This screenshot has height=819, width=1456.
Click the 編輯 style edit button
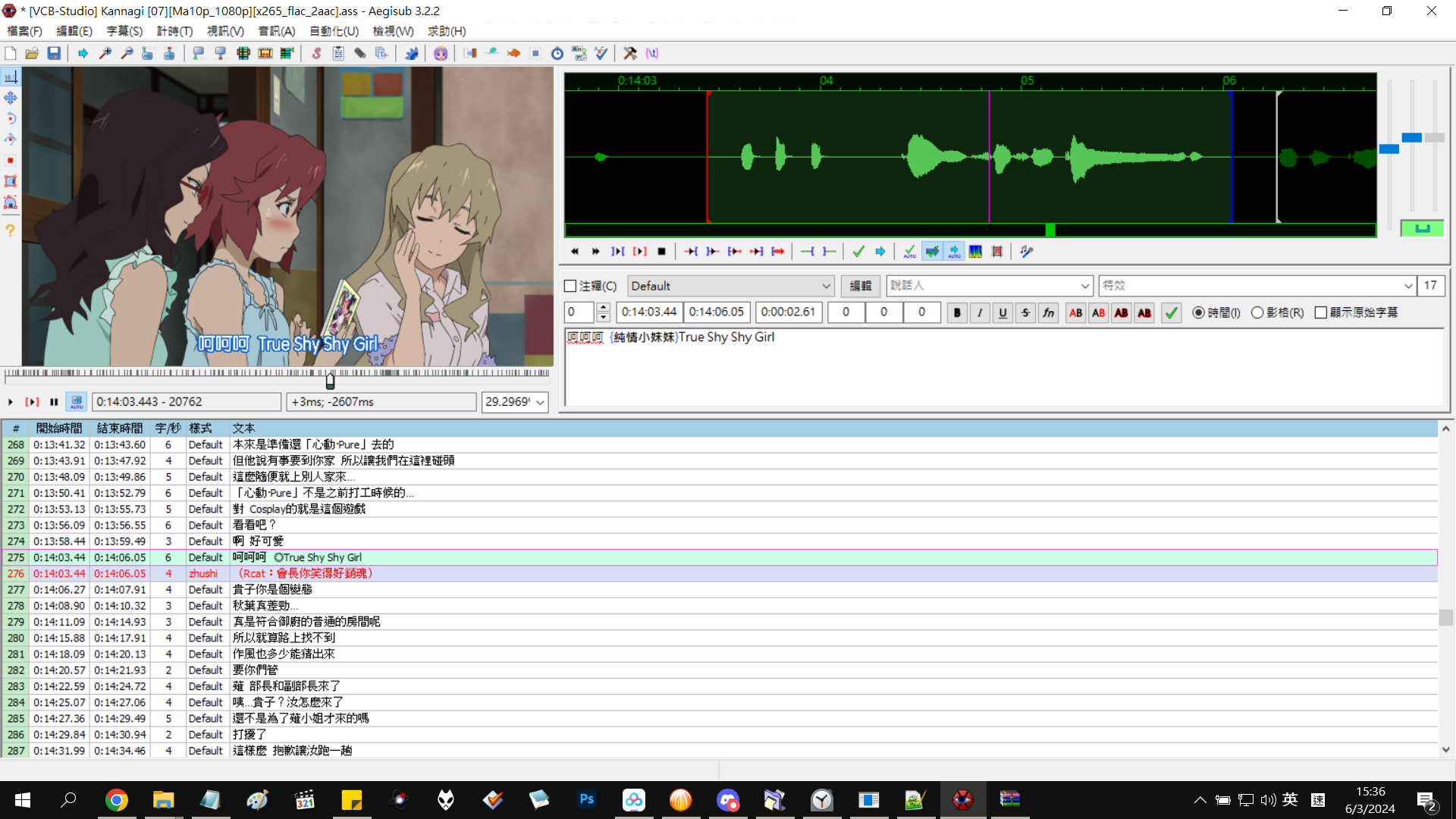860,286
